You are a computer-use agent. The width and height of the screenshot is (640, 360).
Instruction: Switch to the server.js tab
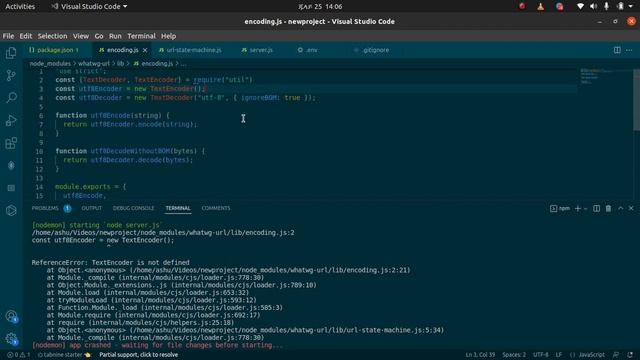(257, 50)
